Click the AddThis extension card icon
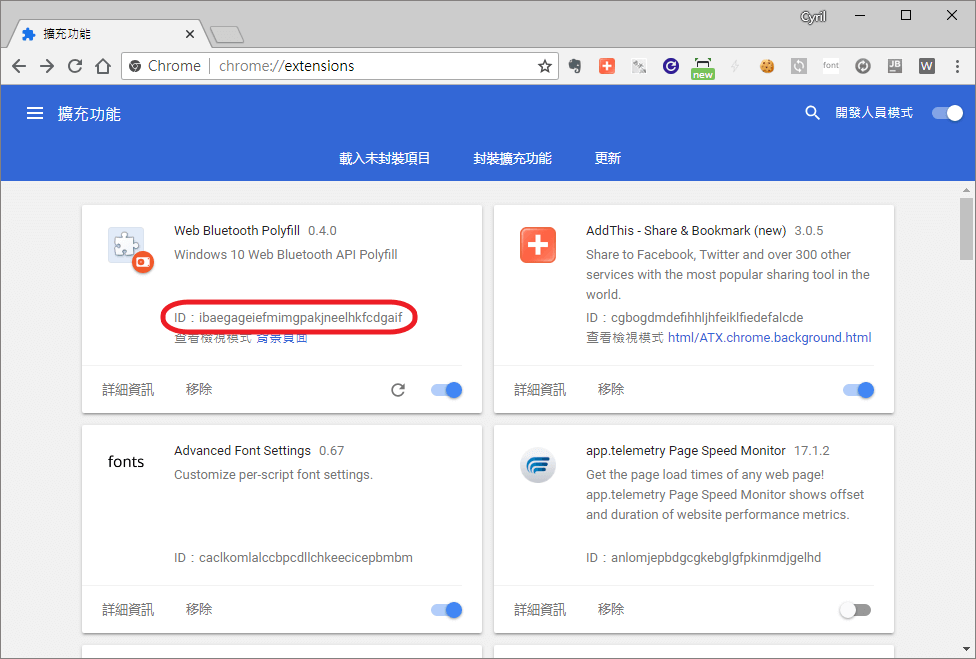This screenshot has width=976, height=659. (x=538, y=245)
